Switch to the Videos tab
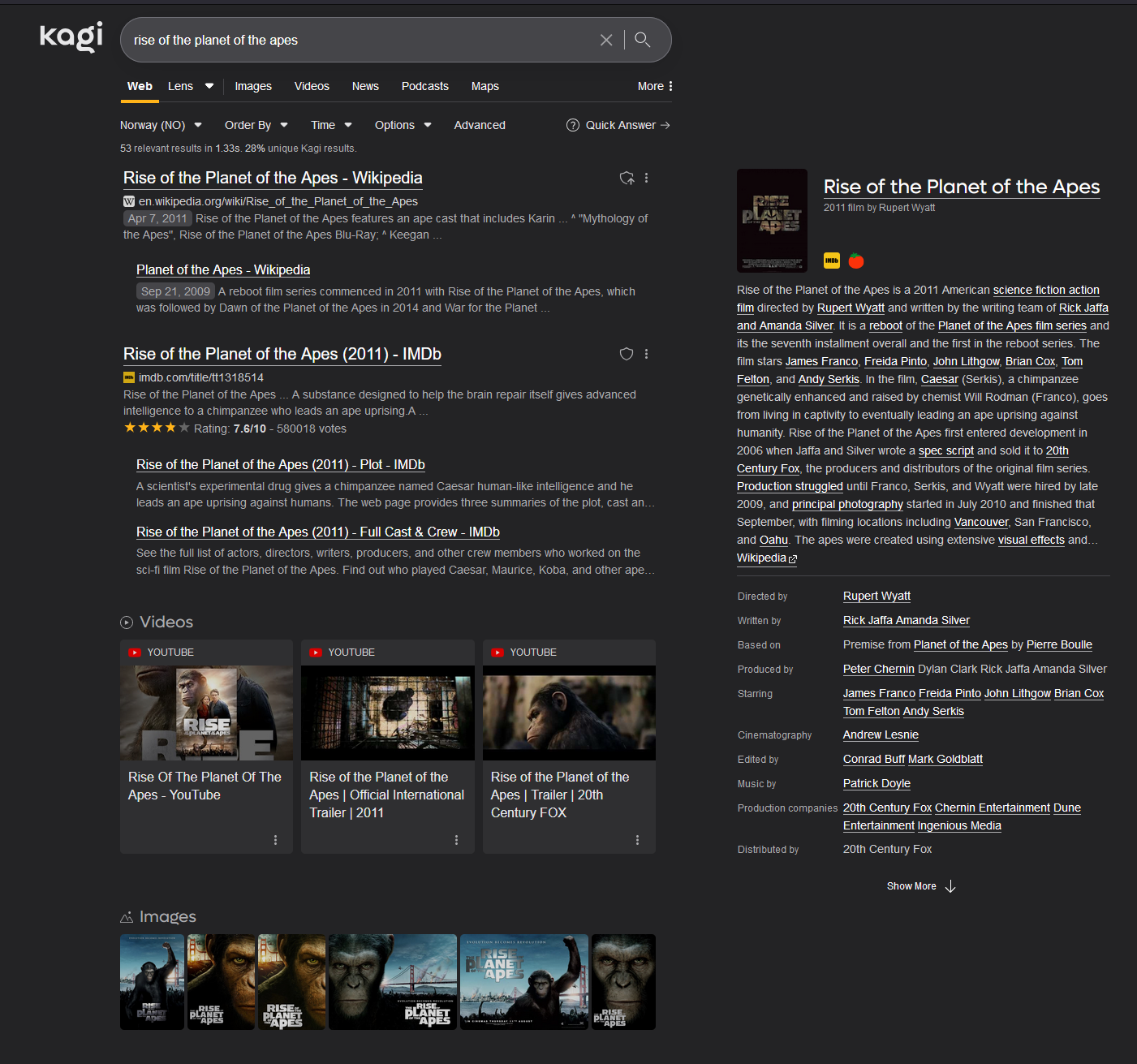The image size is (1137, 1064). point(312,86)
